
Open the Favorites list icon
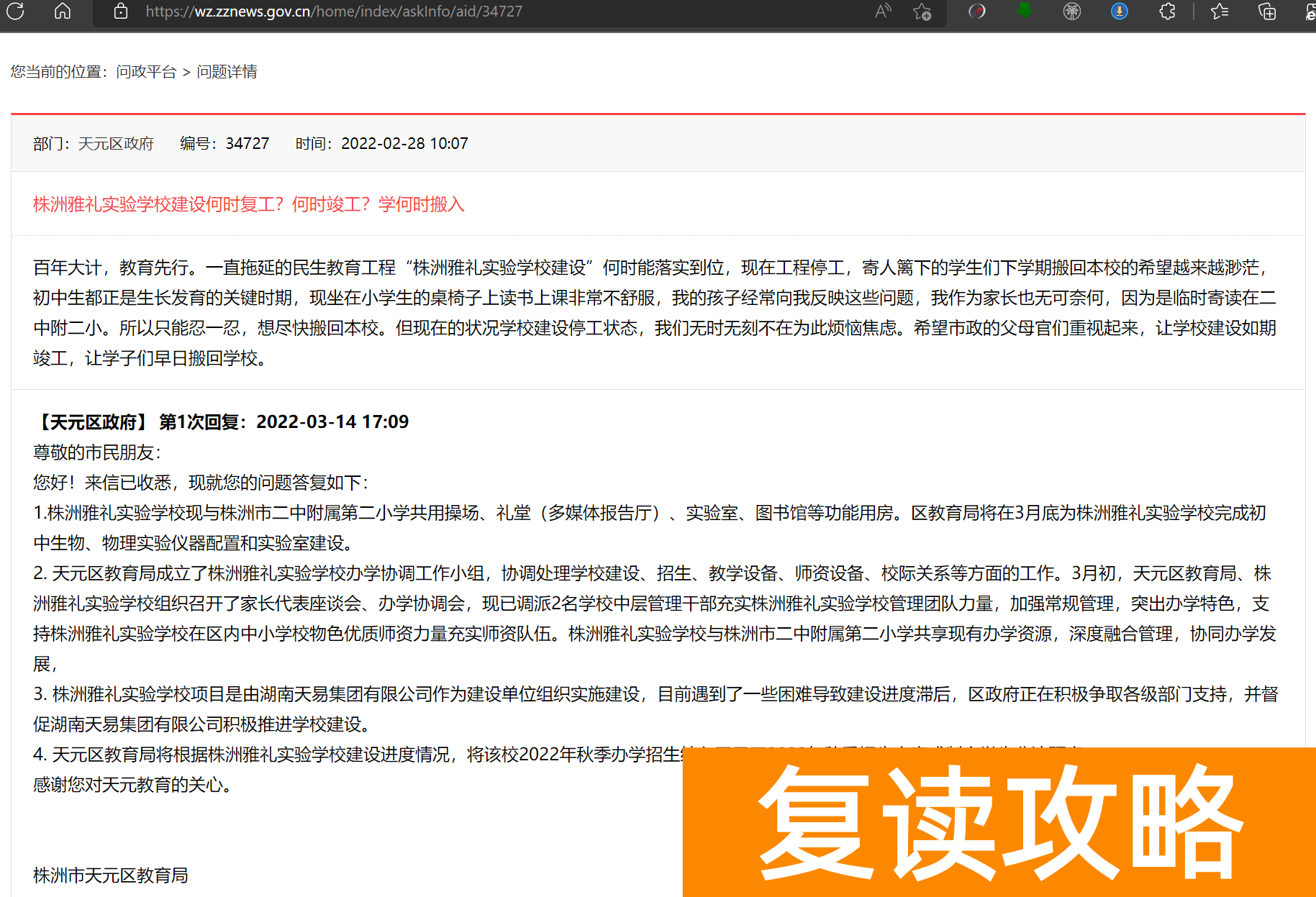pyautogui.click(x=1219, y=11)
